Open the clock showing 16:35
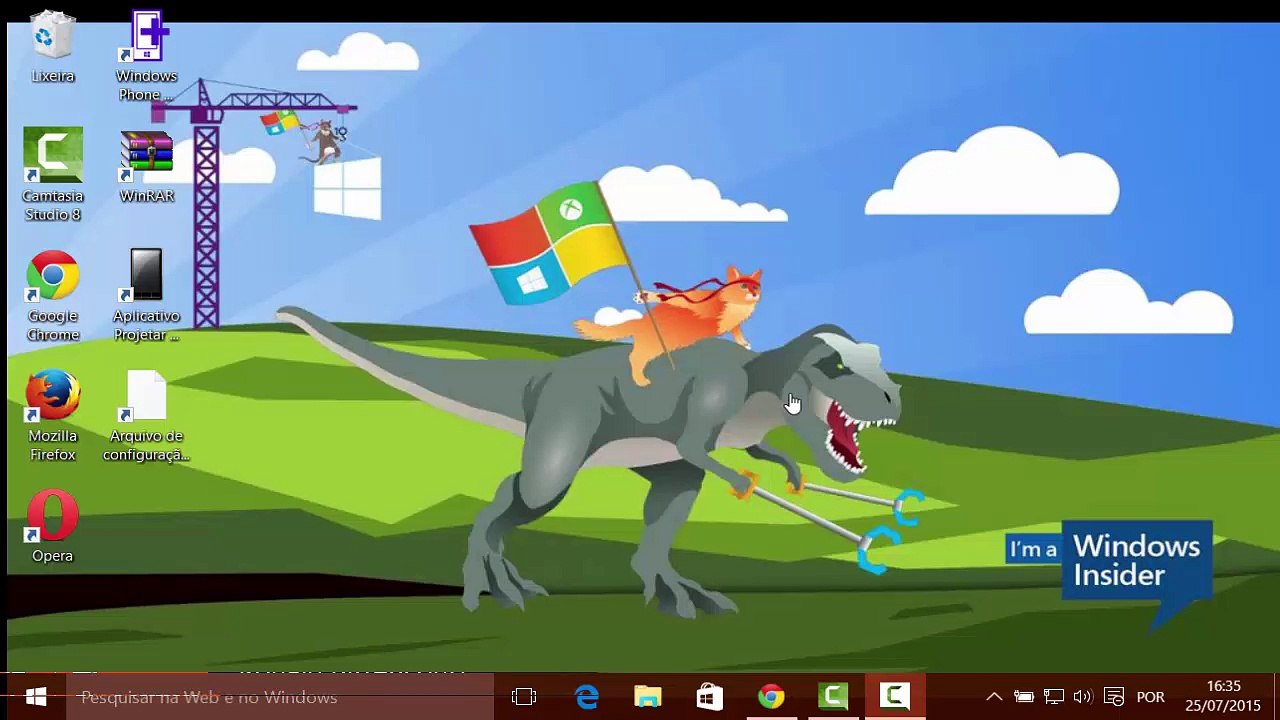 point(1223,697)
